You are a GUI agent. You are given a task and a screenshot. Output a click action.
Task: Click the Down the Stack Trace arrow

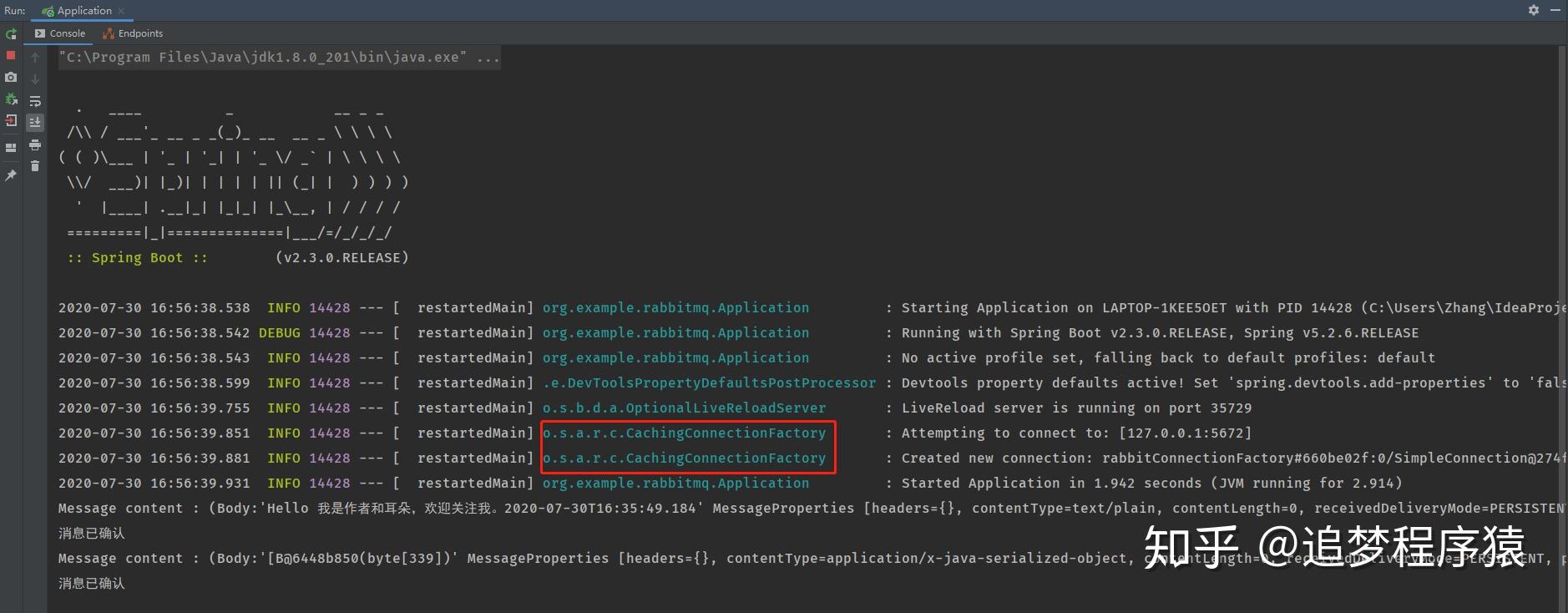(x=35, y=79)
